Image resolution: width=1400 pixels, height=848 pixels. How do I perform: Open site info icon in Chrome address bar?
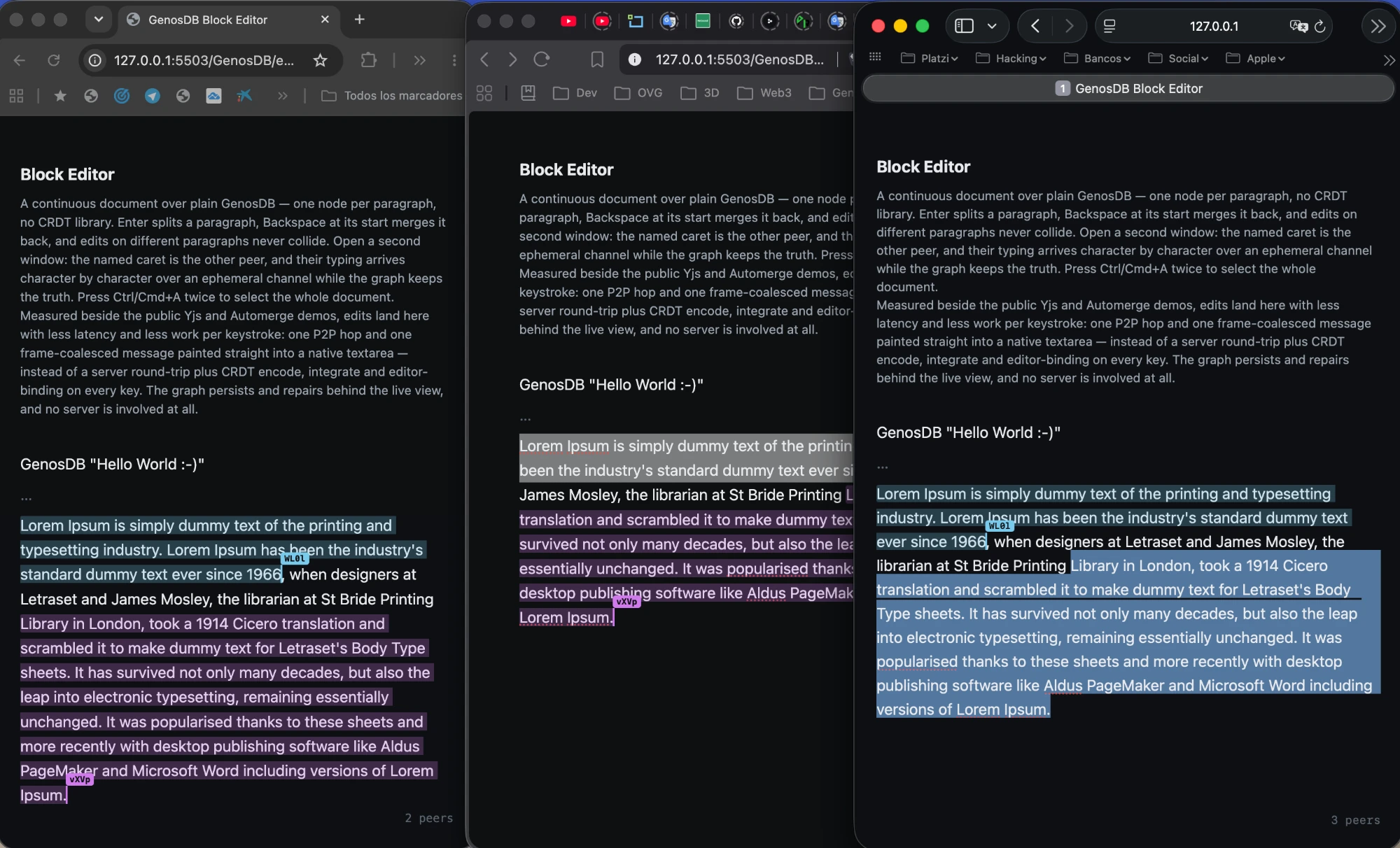(94, 60)
